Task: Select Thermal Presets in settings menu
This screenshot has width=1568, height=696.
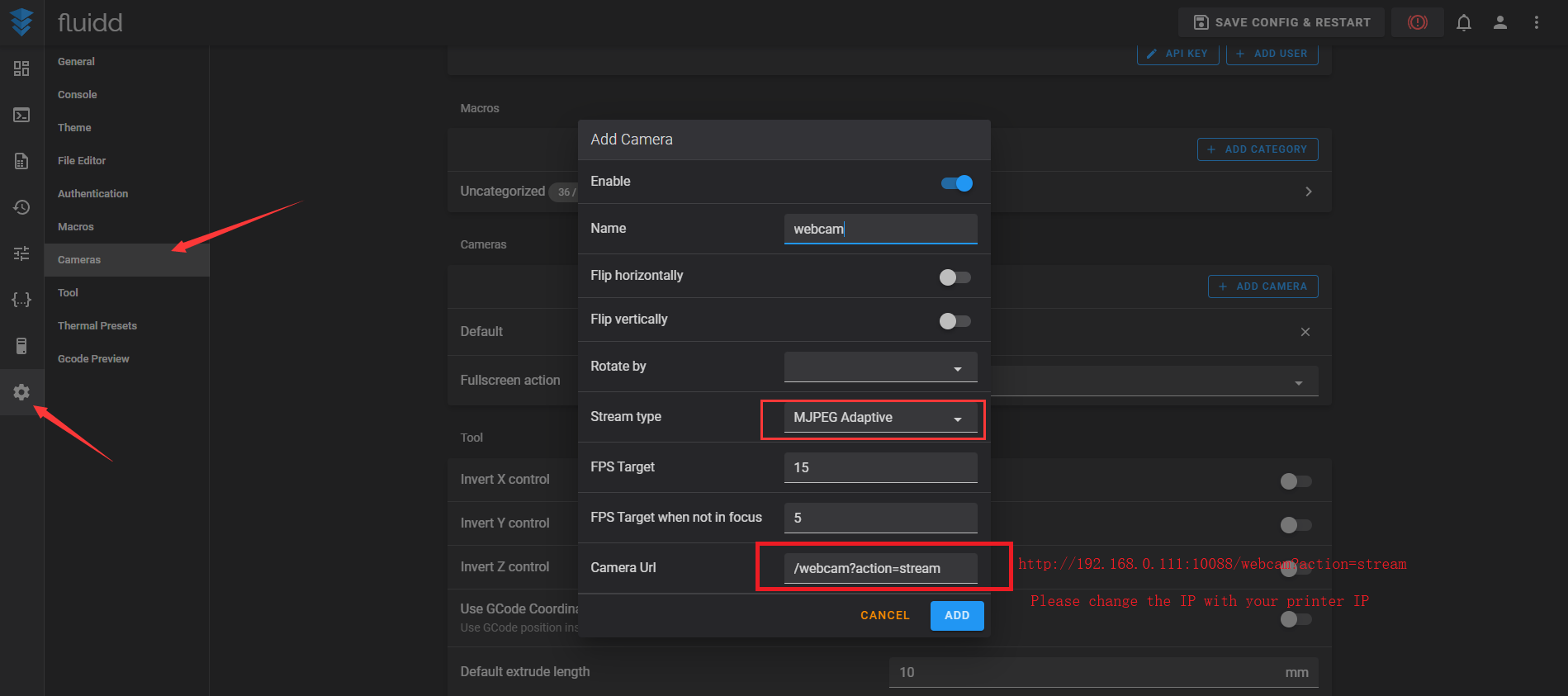Action: coord(97,326)
